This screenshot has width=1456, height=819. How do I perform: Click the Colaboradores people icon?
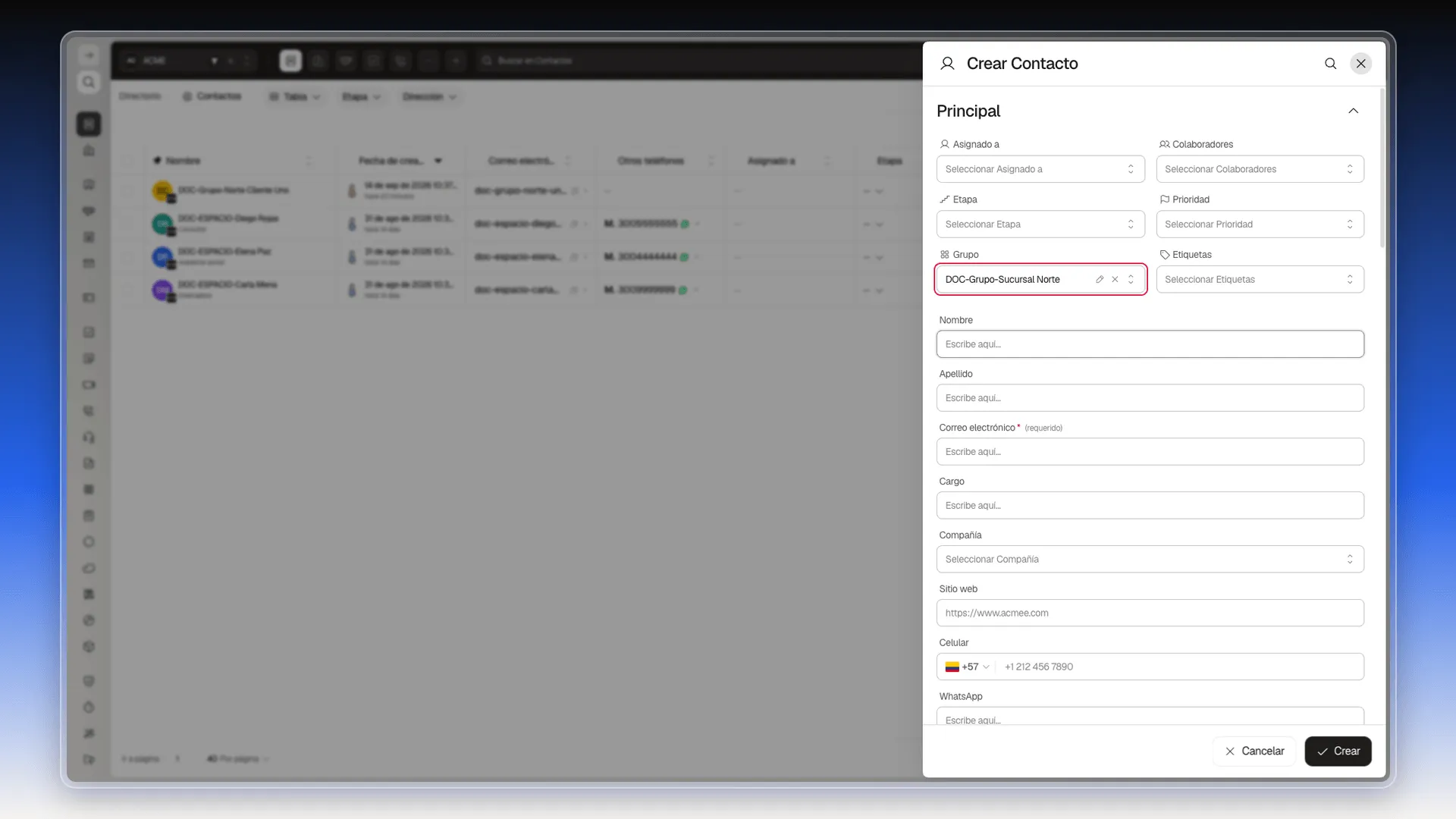(1164, 144)
